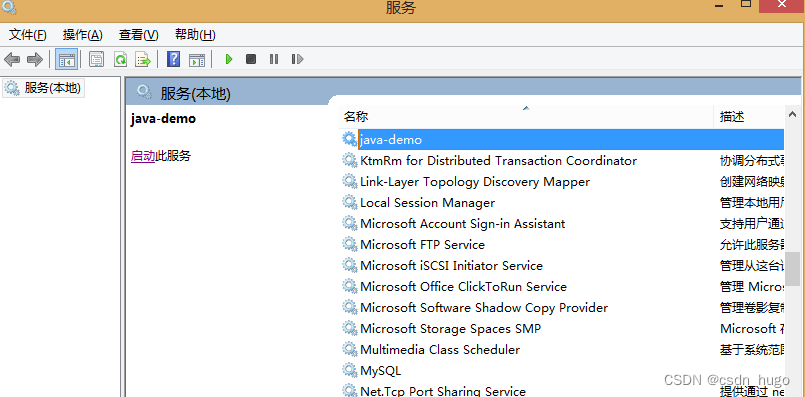Click the 支持用户通 description cell

(x=752, y=224)
